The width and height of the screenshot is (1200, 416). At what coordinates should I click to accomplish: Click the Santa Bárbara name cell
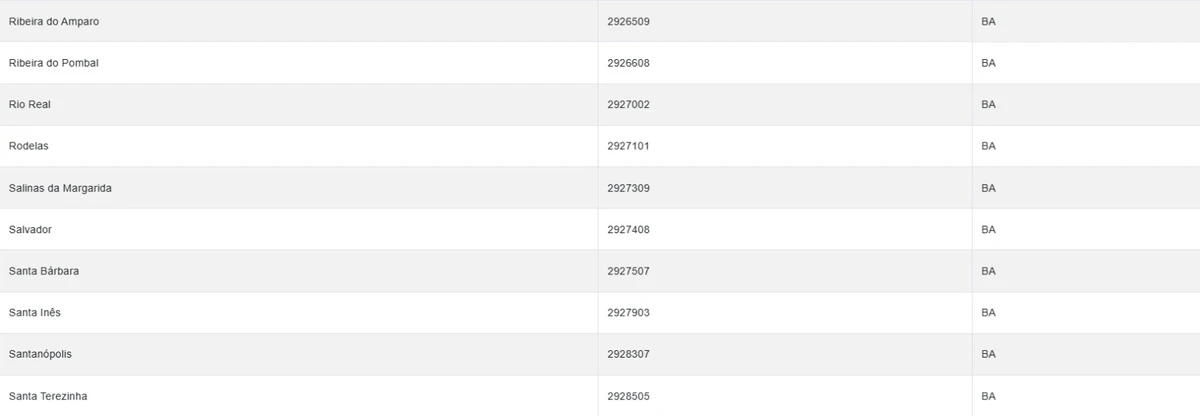(44, 271)
